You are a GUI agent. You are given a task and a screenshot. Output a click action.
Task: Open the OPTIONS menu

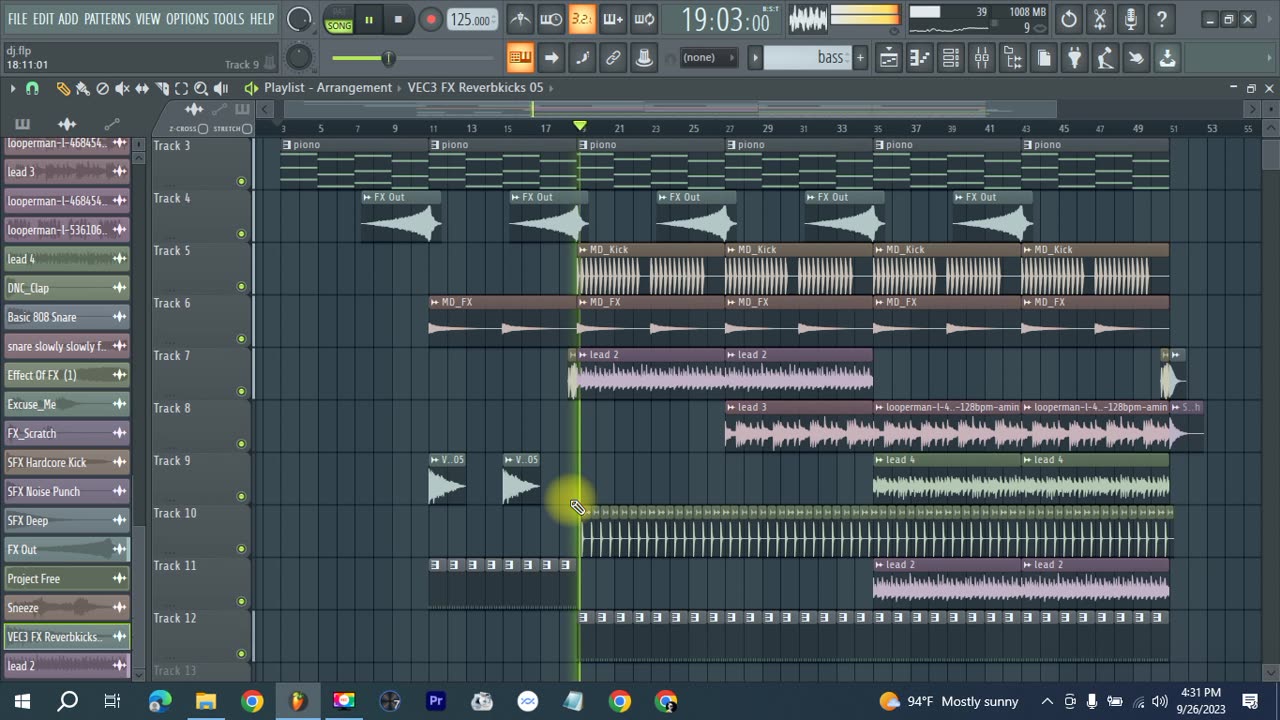187,19
